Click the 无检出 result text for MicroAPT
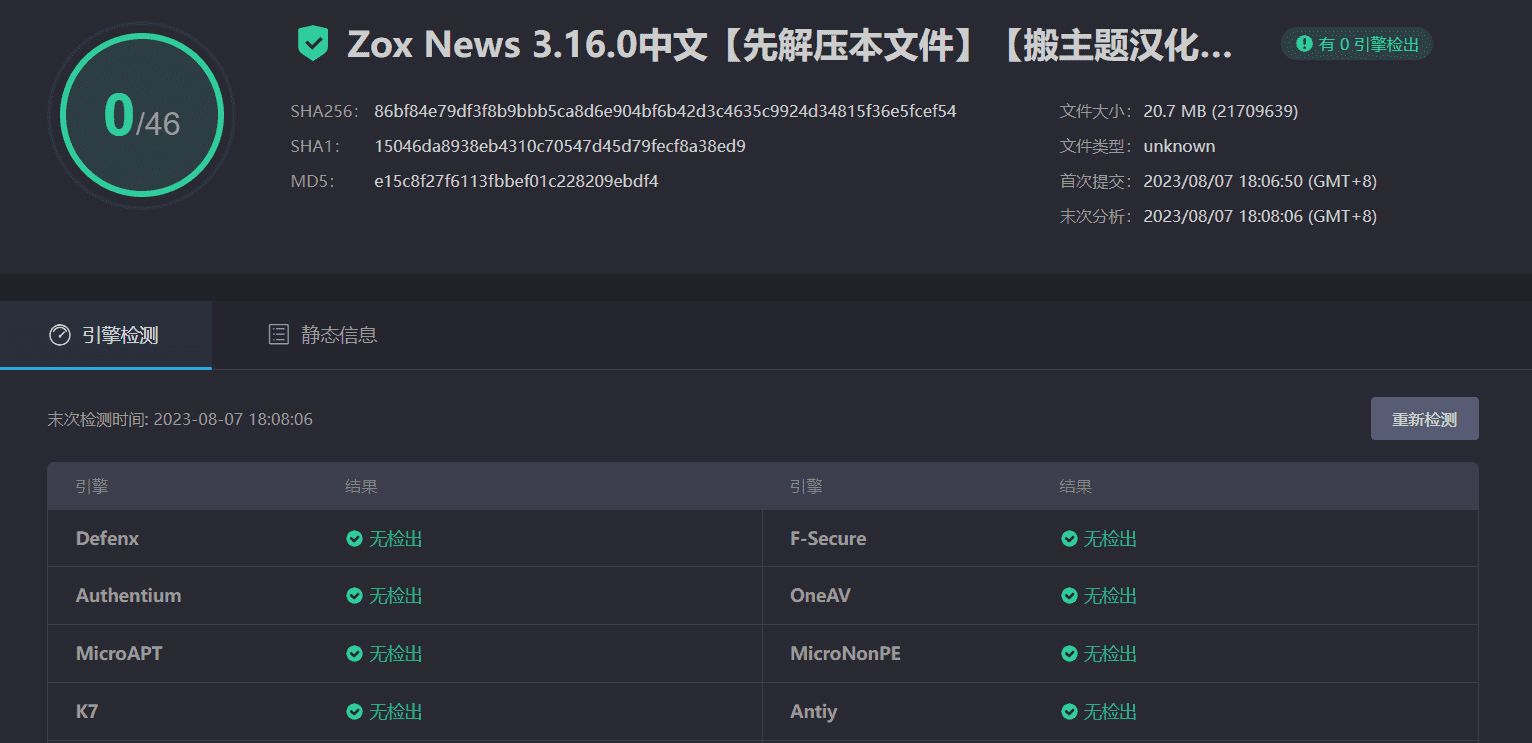 [x=396, y=654]
